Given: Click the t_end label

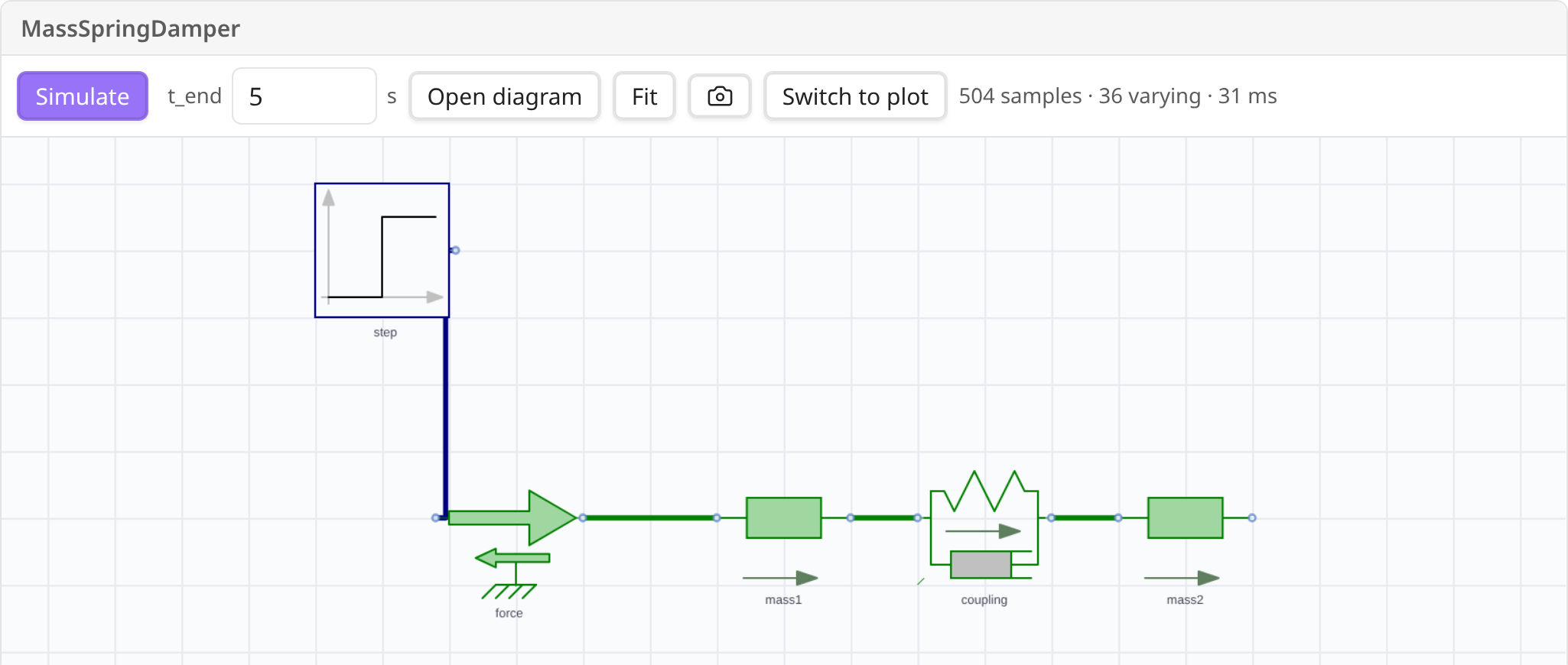Looking at the screenshot, I should point(194,96).
